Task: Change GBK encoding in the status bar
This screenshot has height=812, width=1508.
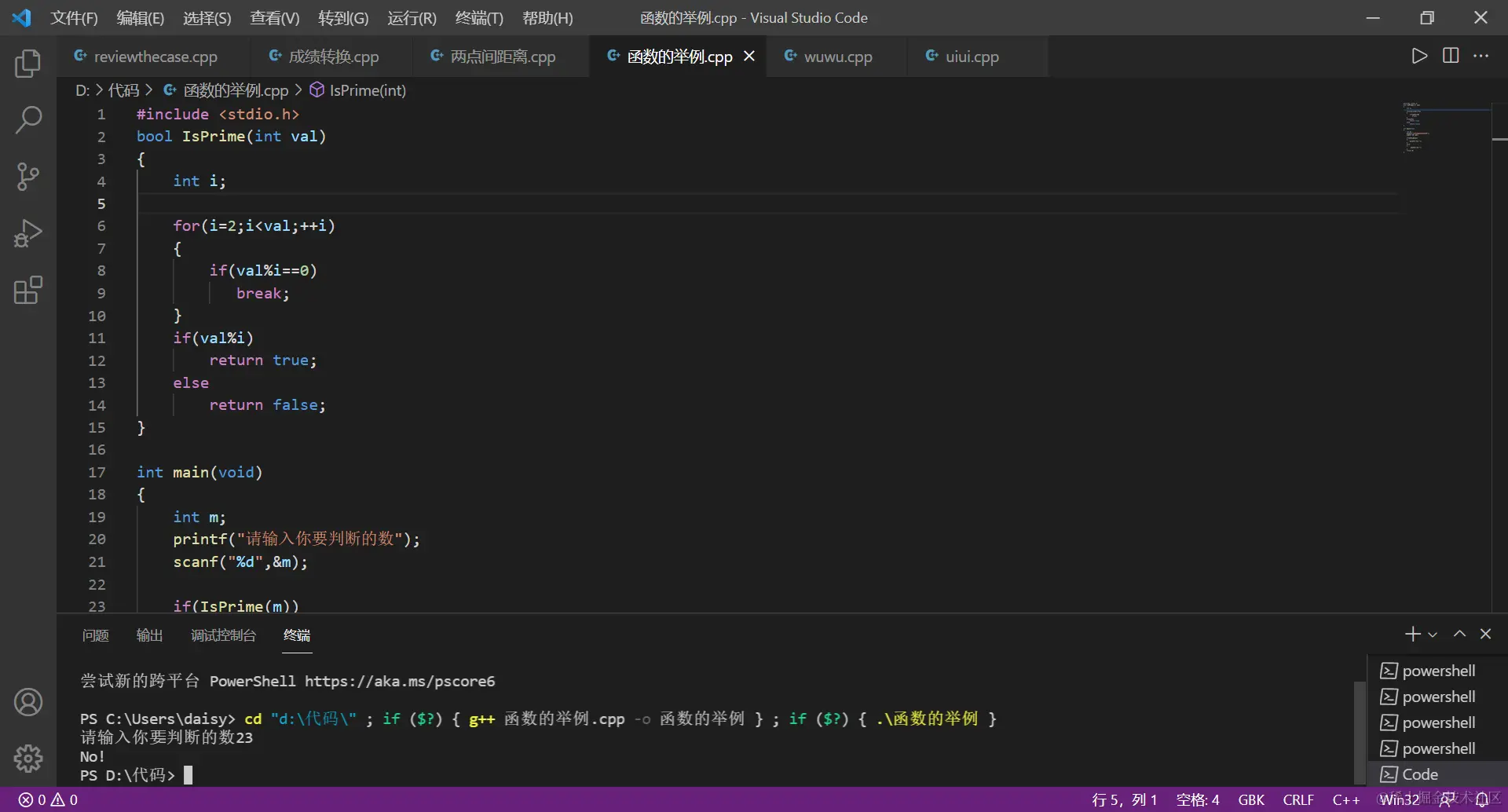Action: tap(1250, 799)
